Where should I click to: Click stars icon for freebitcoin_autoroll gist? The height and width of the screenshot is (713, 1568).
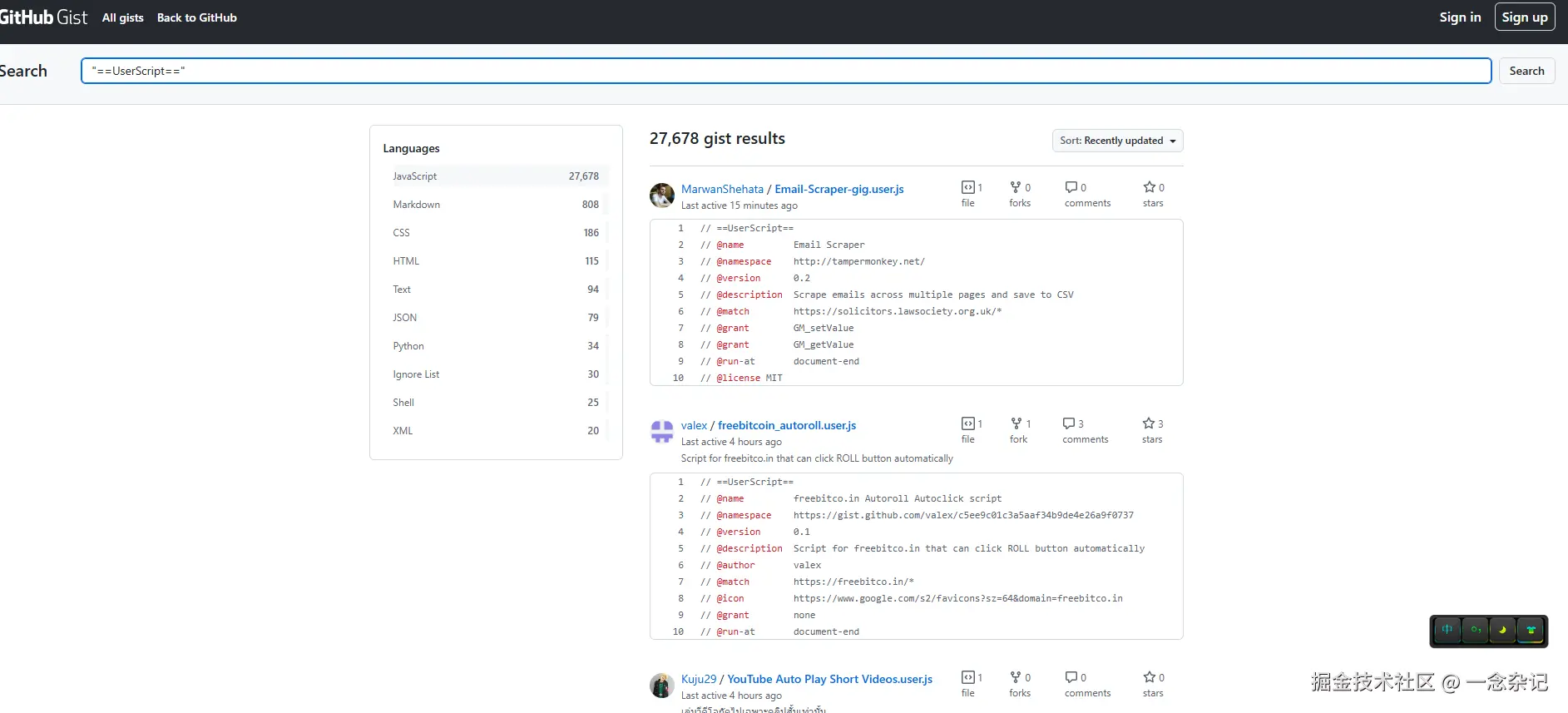[1149, 423]
